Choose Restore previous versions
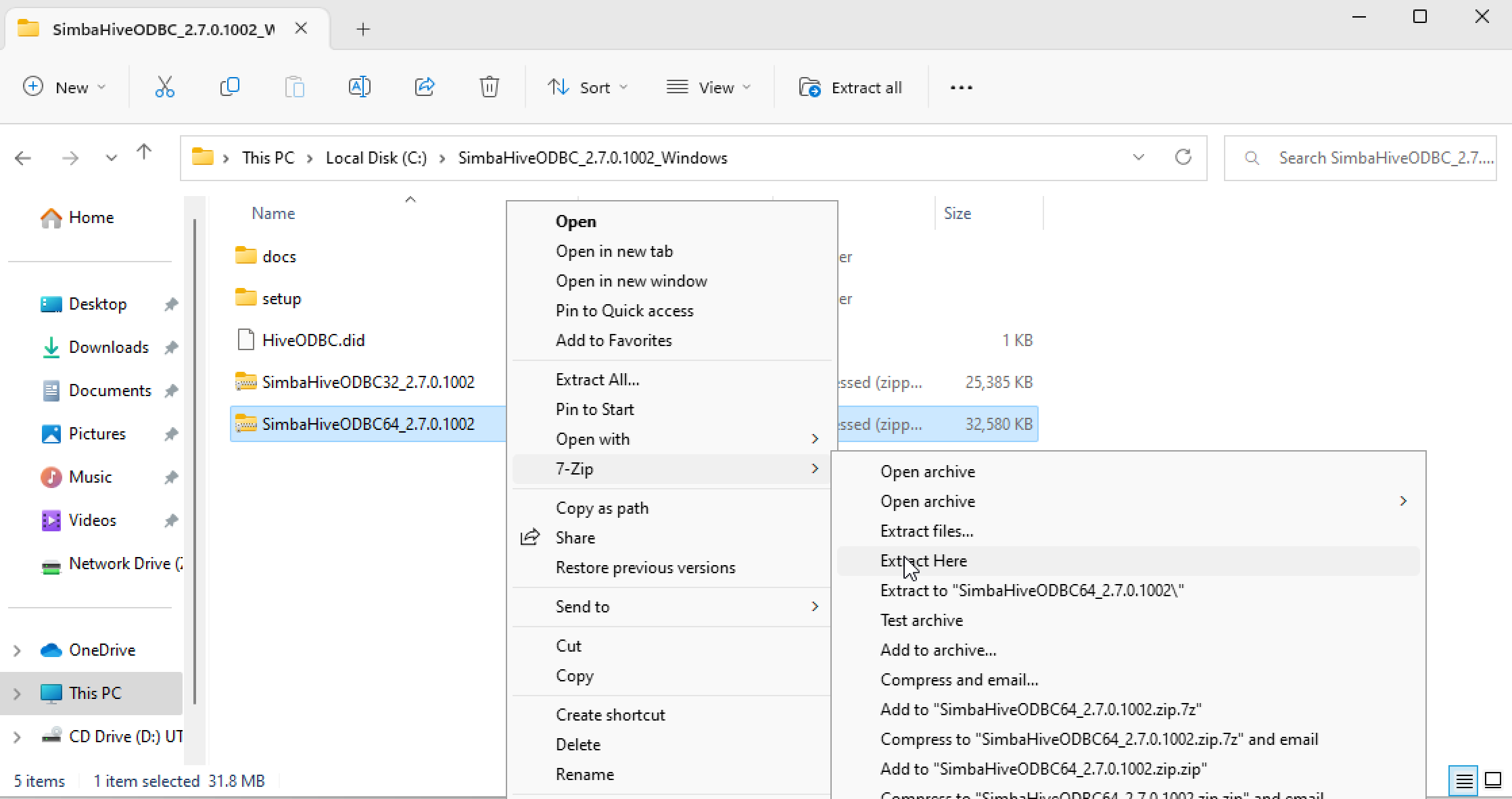Viewport: 1512px width, 799px height. [672, 568]
